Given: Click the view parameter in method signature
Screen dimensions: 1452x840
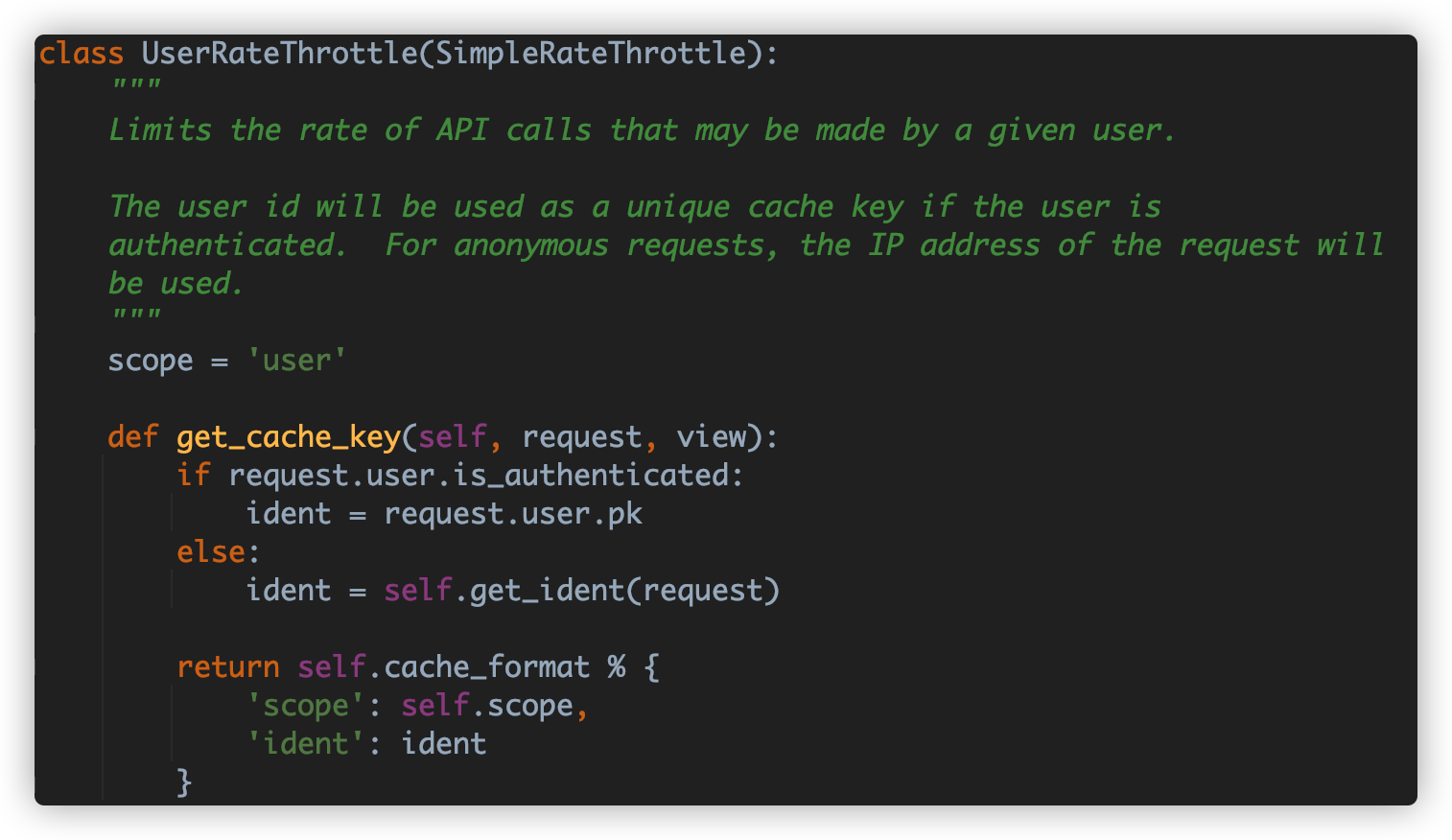Looking at the screenshot, I should pos(711,437).
